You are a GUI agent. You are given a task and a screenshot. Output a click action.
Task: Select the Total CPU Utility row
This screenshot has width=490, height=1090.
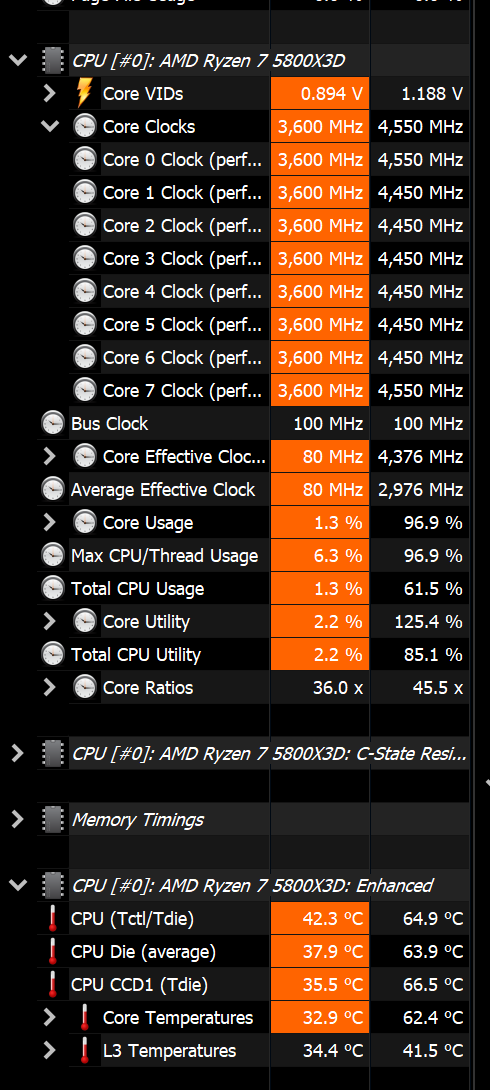[253, 654]
